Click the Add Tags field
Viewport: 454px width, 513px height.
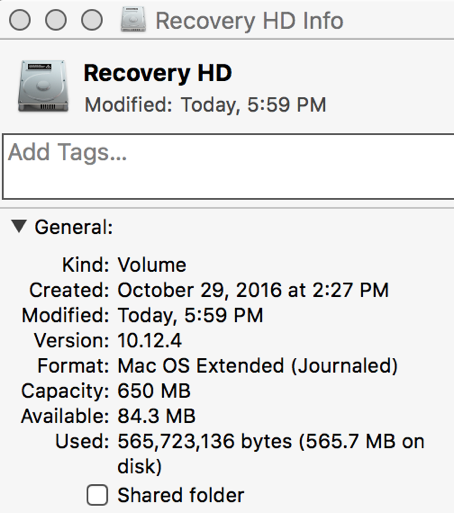coord(228,166)
